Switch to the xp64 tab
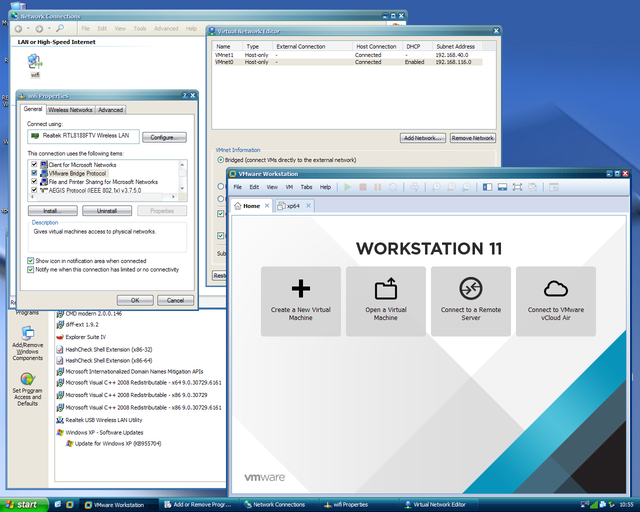The height and width of the screenshot is (512, 640). coord(293,206)
